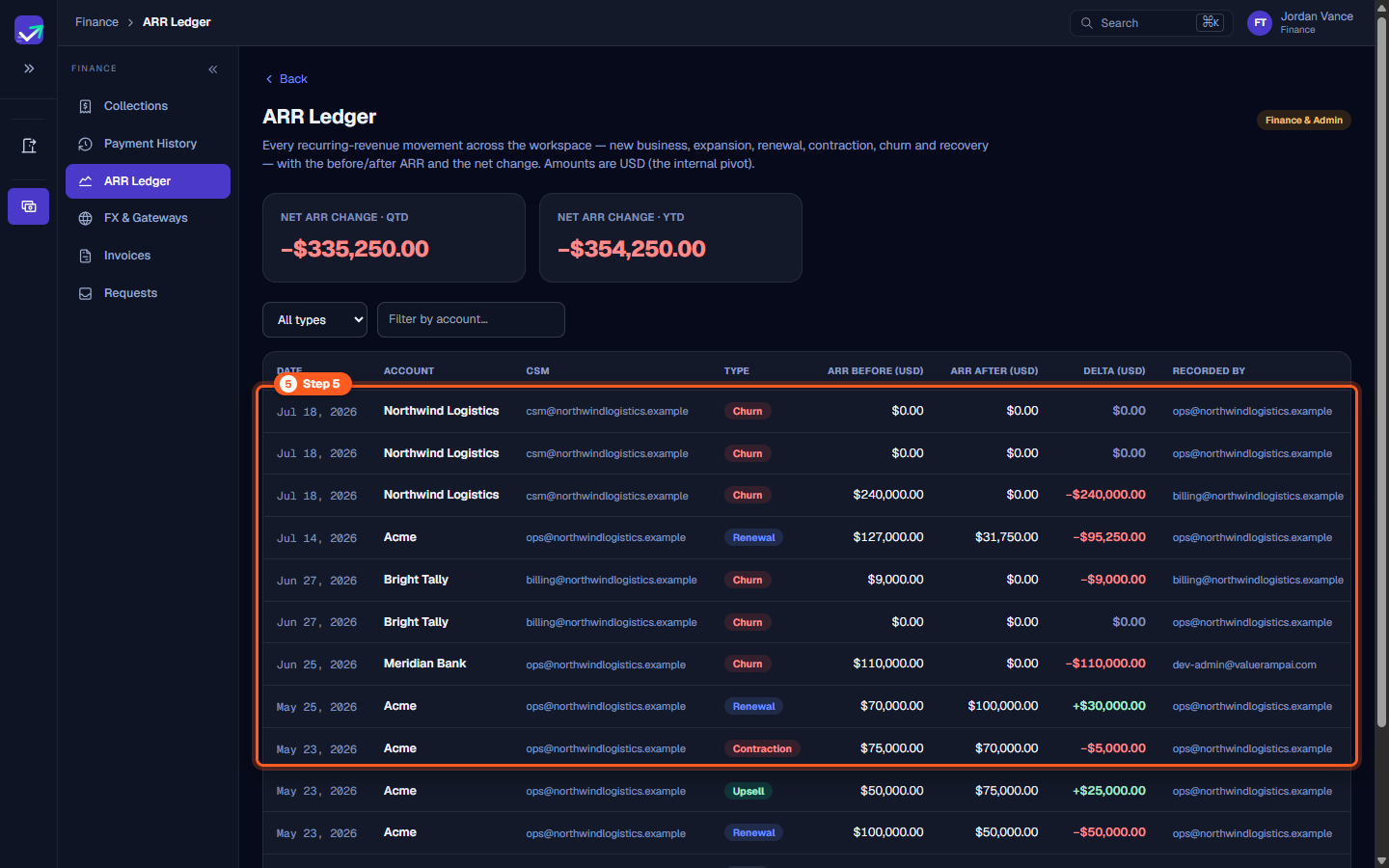Image resolution: width=1389 pixels, height=868 pixels.
Task: Click the Invoices document icon
Action: pos(85,256)
